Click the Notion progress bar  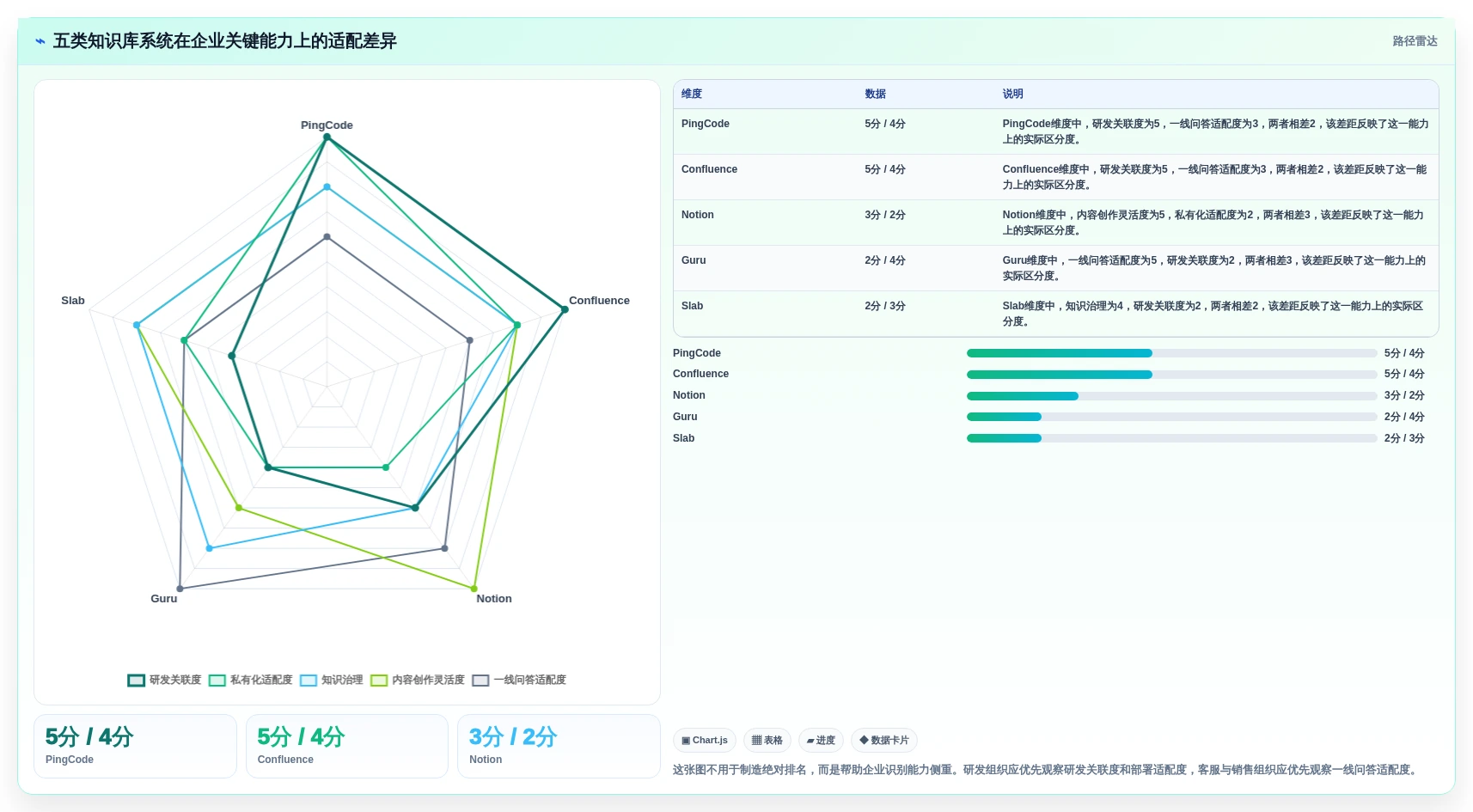point(1172,395)
